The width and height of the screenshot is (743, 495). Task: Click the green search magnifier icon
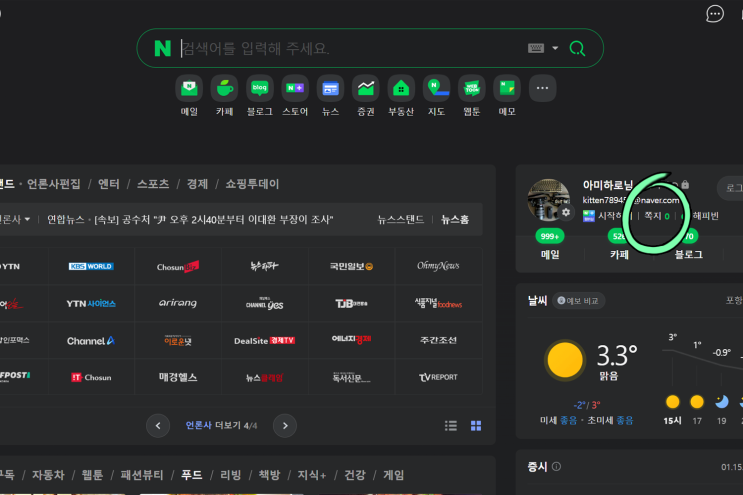click(577, 48)
